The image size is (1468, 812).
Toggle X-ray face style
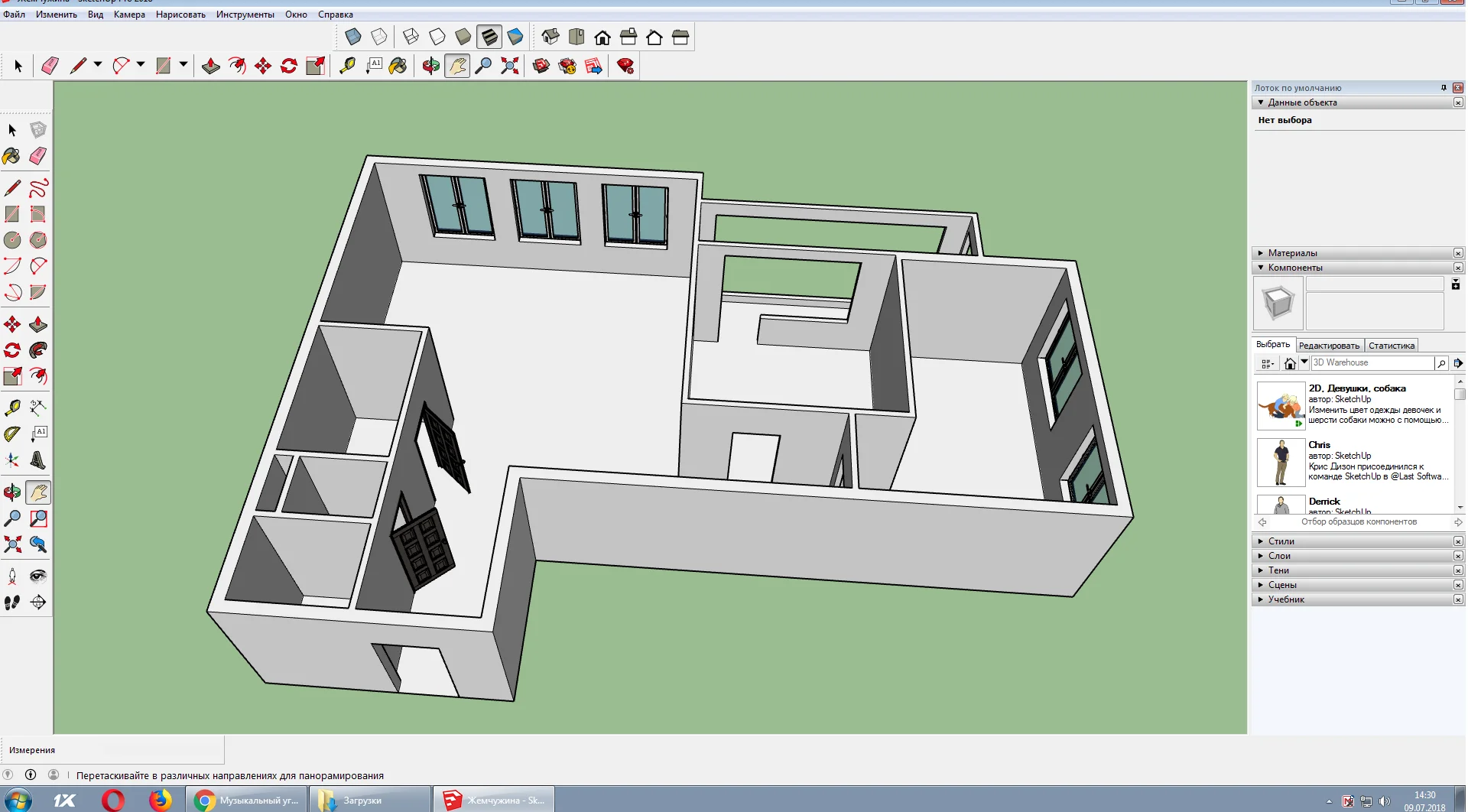353,37
